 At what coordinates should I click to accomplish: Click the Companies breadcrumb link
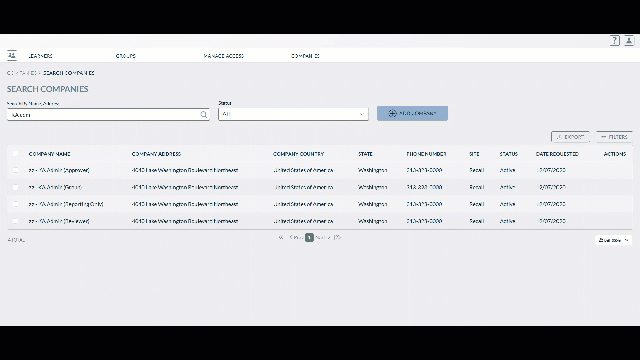click(22, 73)
